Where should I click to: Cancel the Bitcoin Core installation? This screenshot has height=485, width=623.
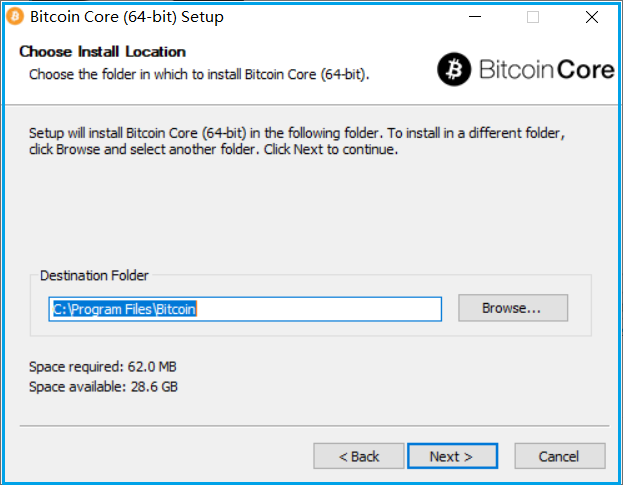(x=559, y=456)
